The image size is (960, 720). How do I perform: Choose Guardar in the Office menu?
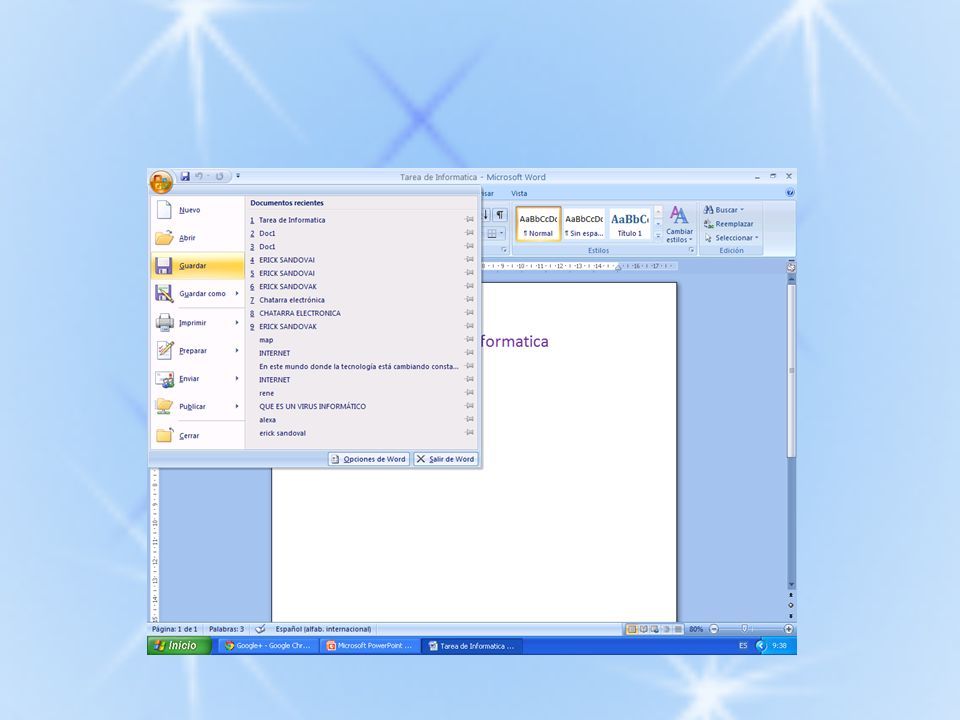[197, 266]
